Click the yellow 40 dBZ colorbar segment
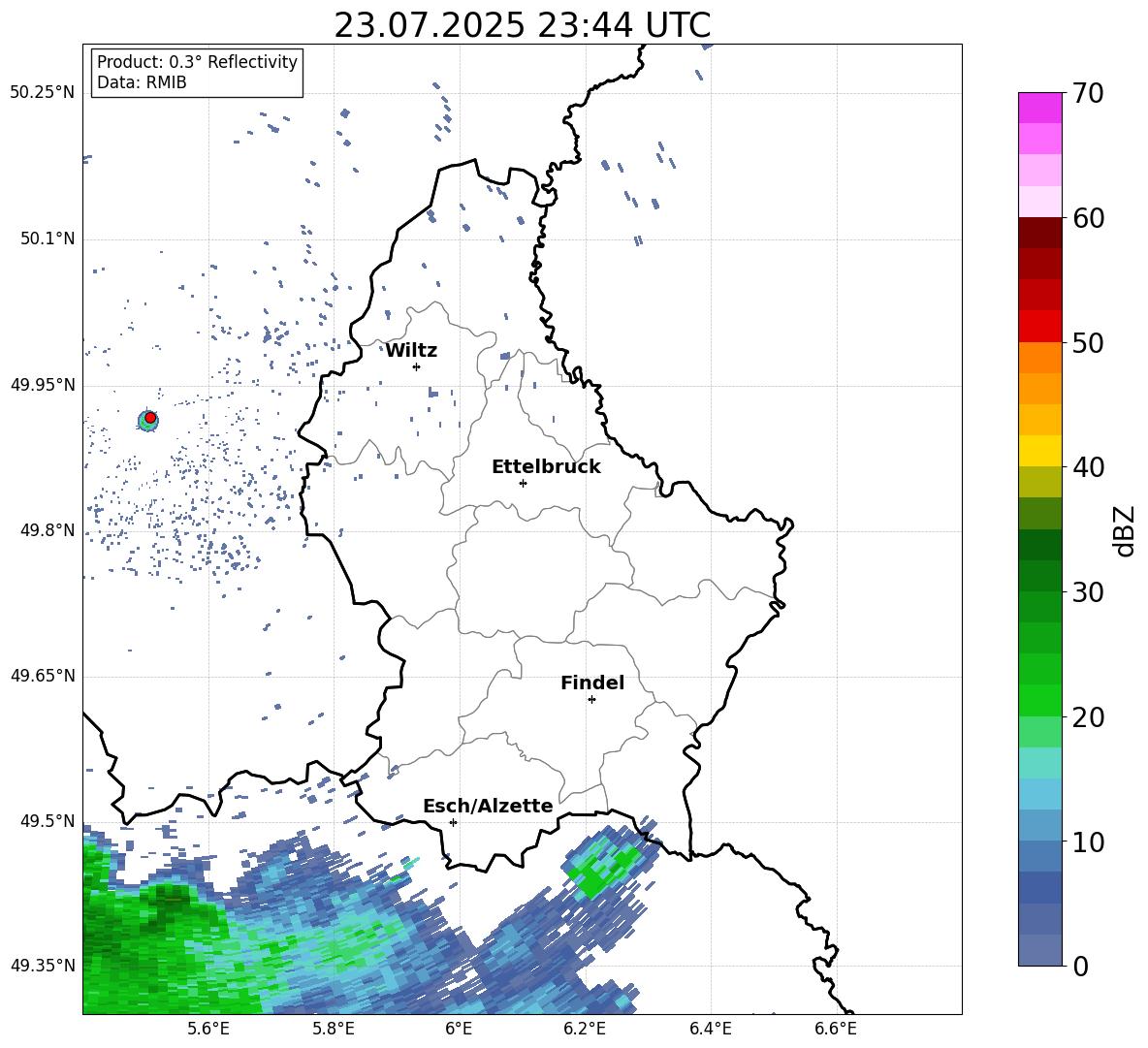Viewport: 1148px width, 1048px height. 1039,451
